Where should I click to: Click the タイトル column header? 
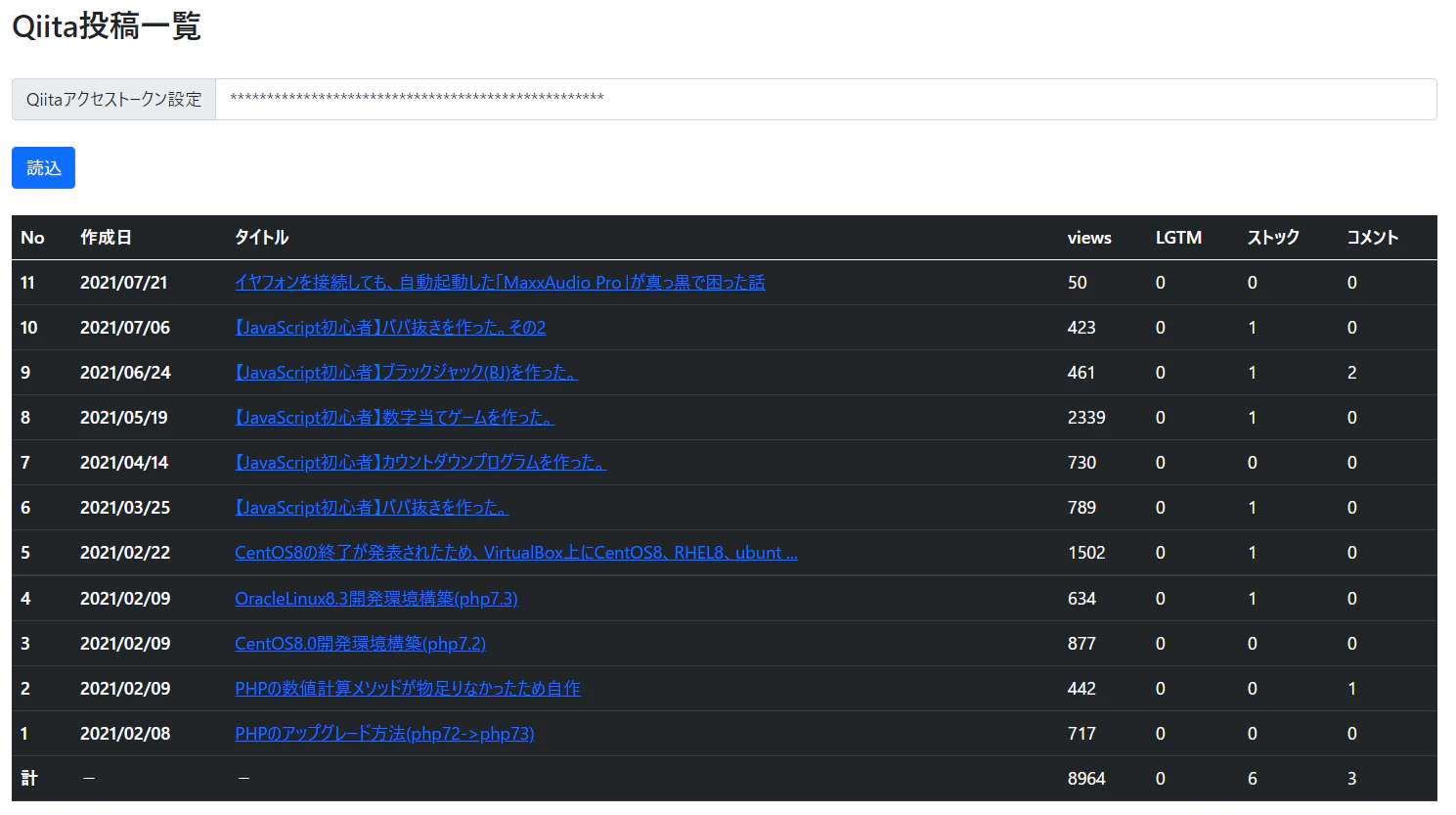click(261, 238)
